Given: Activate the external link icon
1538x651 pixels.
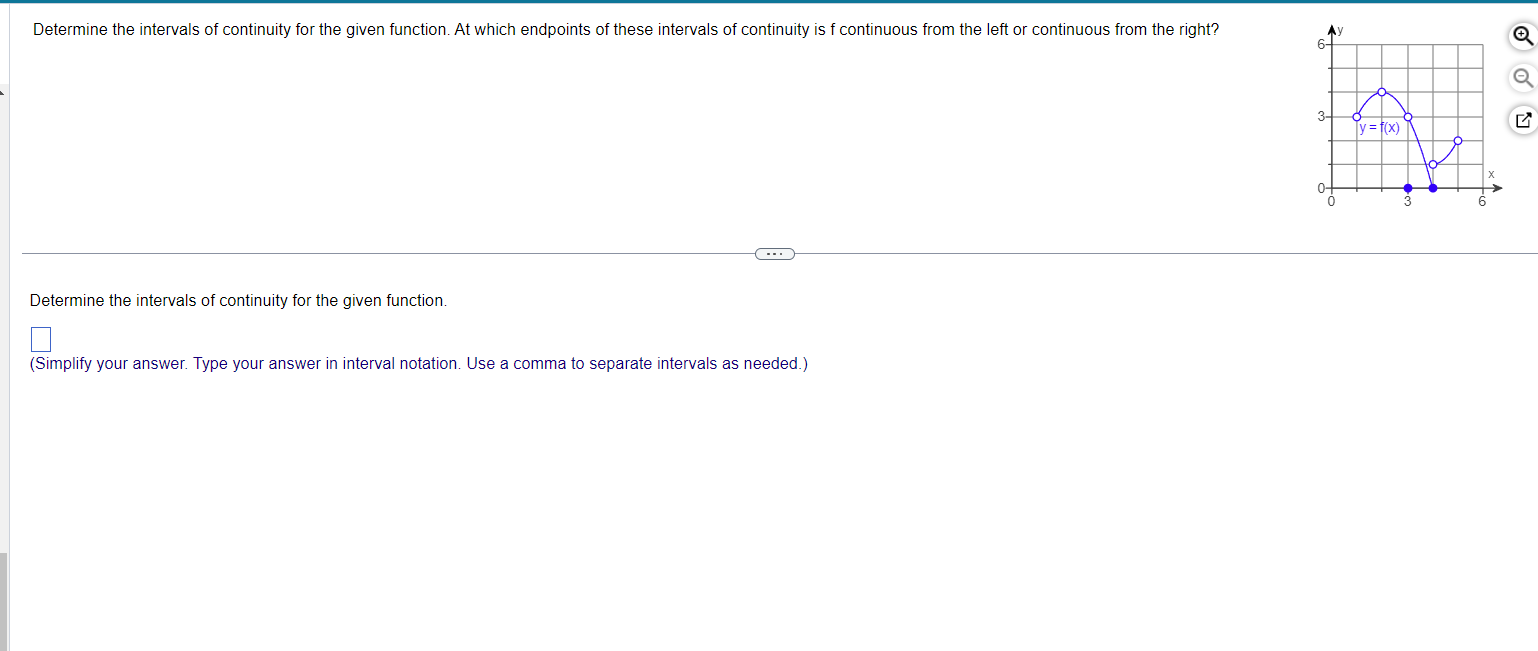Looking at the screenshot, I should pos(1521,120).
